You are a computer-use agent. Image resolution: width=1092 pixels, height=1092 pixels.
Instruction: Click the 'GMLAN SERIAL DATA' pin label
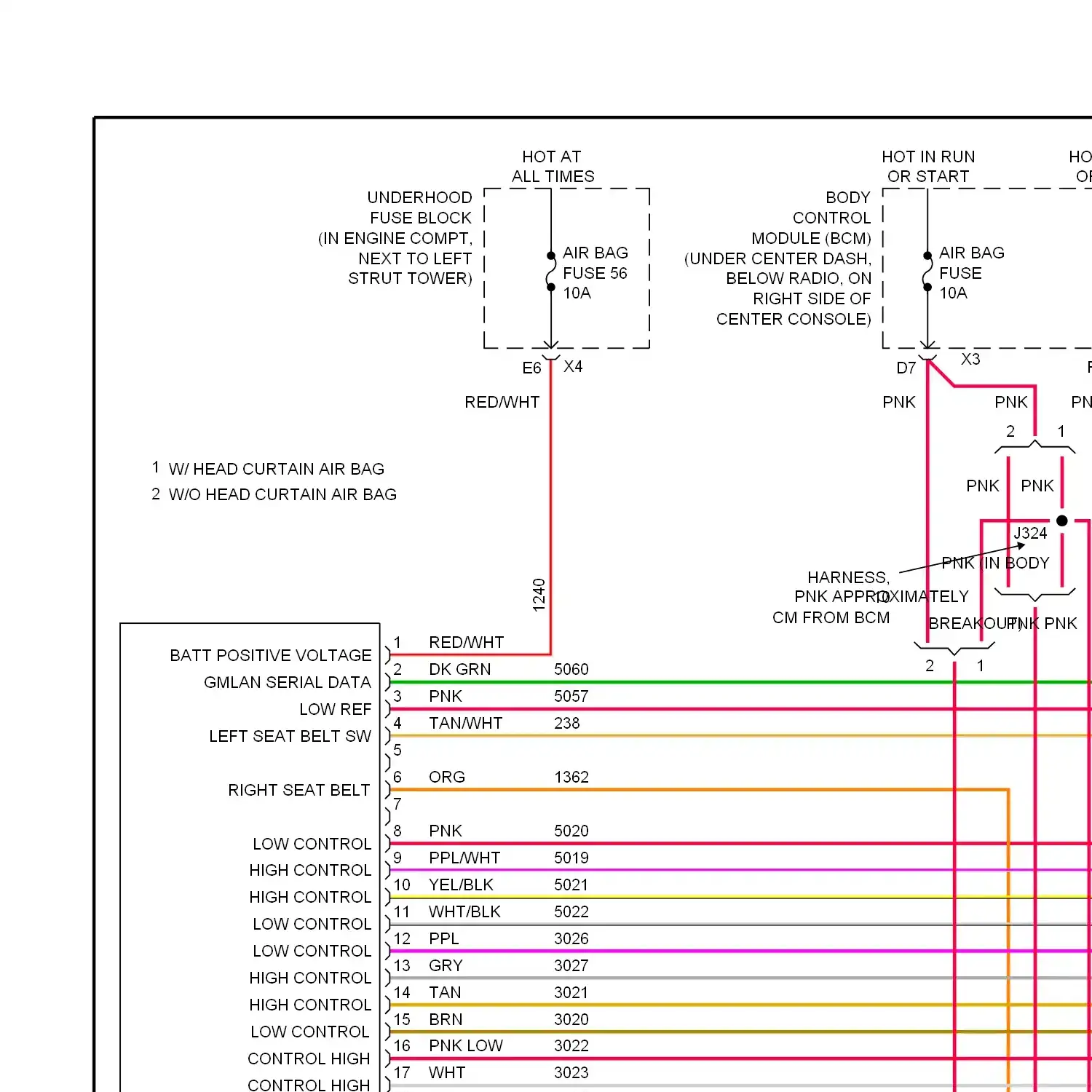point(288,683)
